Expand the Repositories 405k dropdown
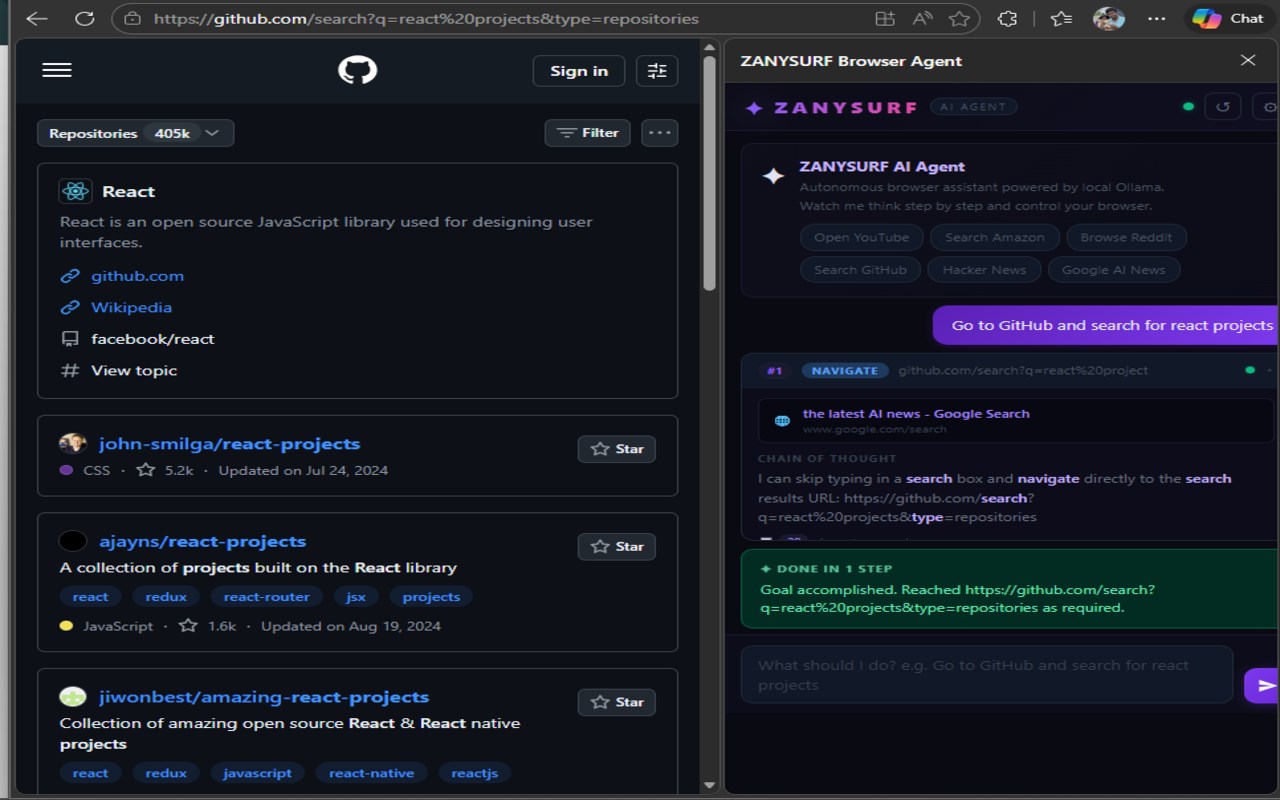This screenshot has width=1280, height=800. coord(136,133)
